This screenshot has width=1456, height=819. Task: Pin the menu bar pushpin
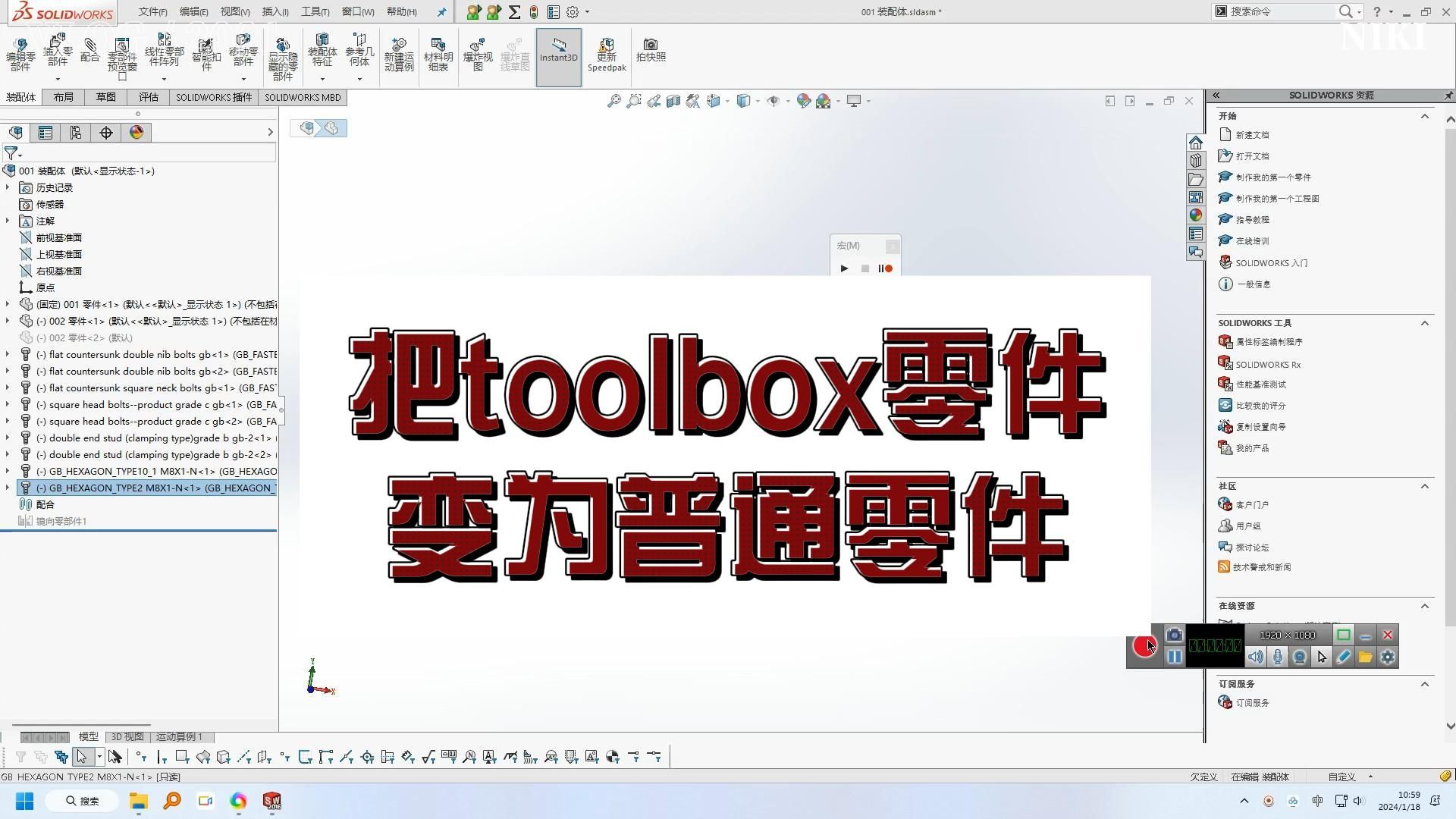click(442, 12)
